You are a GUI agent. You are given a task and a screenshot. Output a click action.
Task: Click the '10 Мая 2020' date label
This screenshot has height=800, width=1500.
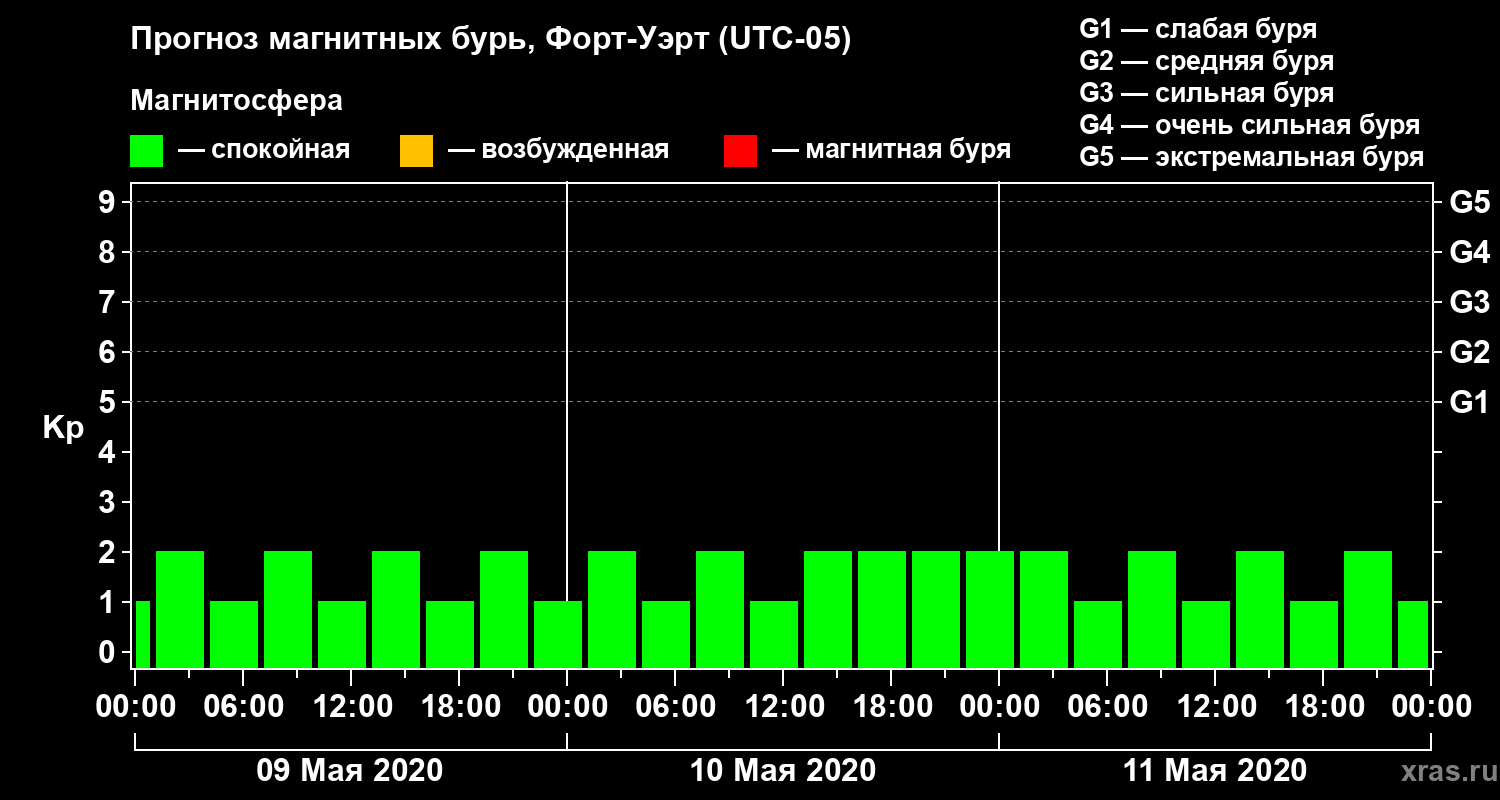tap(783, 770)
